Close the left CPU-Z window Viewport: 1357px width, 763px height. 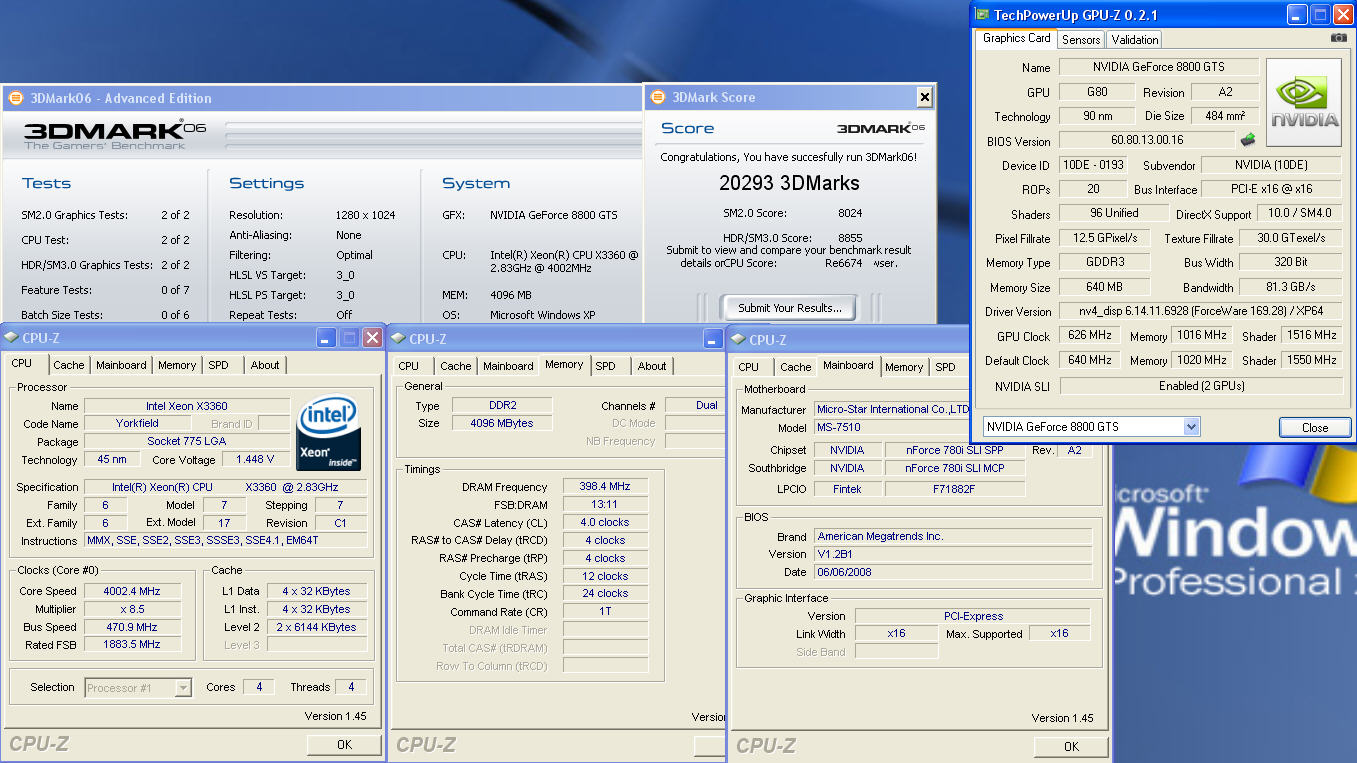pyautogui.click(x=372, y=338)
